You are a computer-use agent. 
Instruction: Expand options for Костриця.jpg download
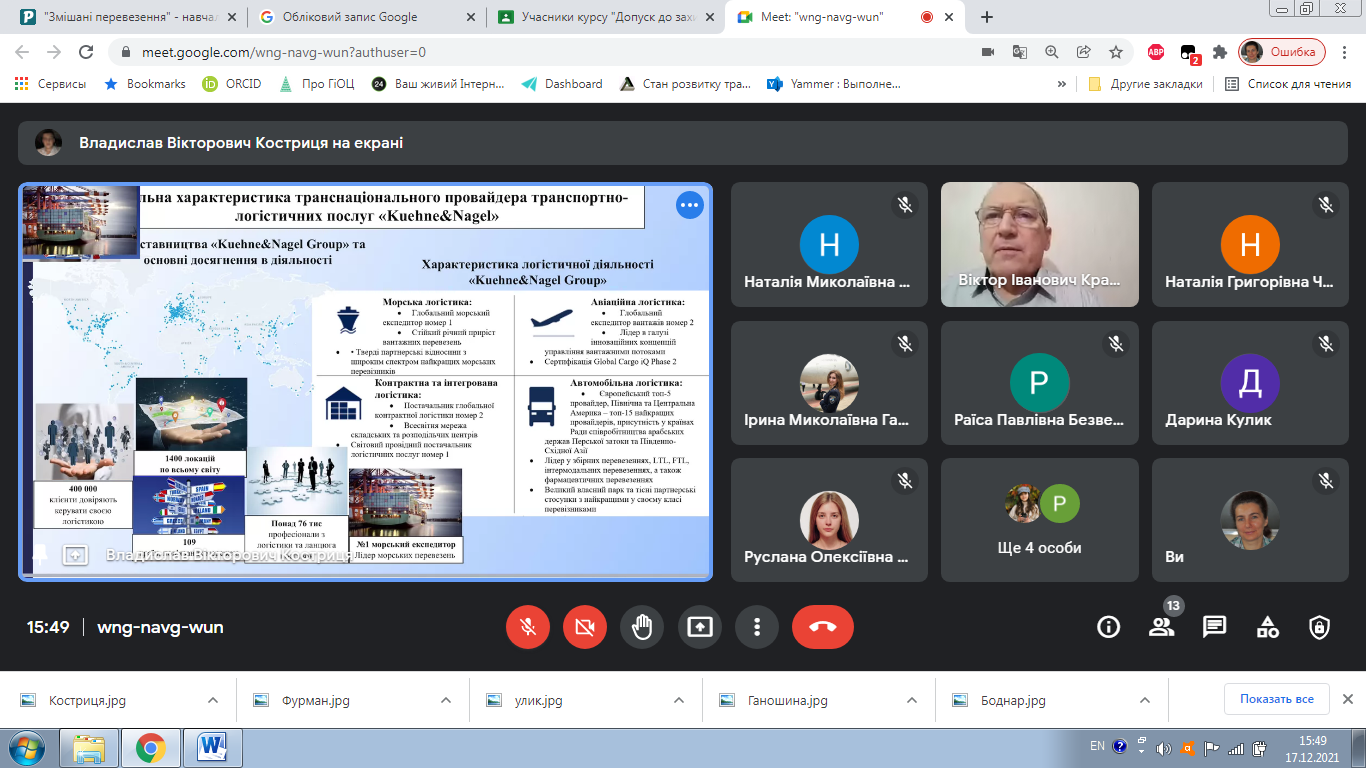click(x=213, y=701)
